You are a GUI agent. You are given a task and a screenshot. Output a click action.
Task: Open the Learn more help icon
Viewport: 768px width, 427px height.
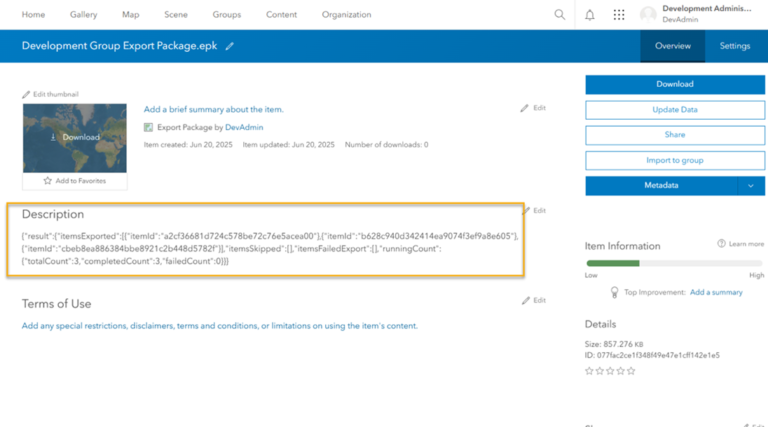722,244
